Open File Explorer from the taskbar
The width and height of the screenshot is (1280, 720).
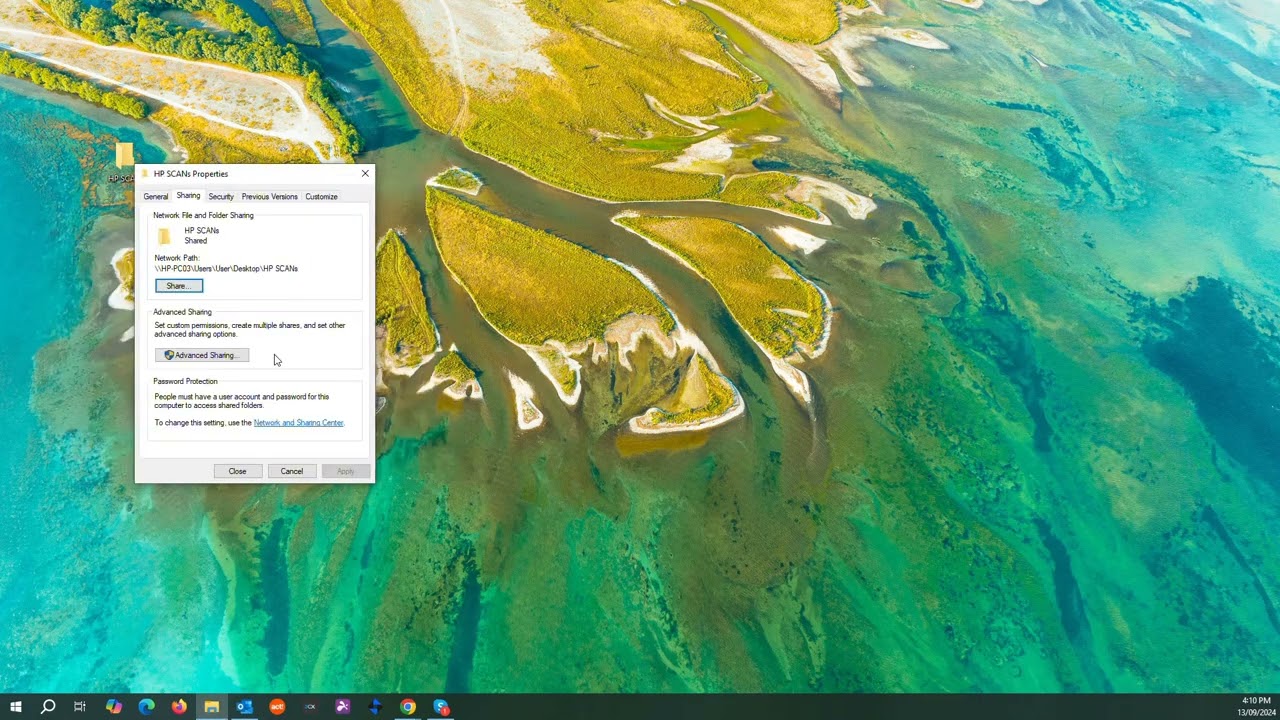[x=212, y=707]
